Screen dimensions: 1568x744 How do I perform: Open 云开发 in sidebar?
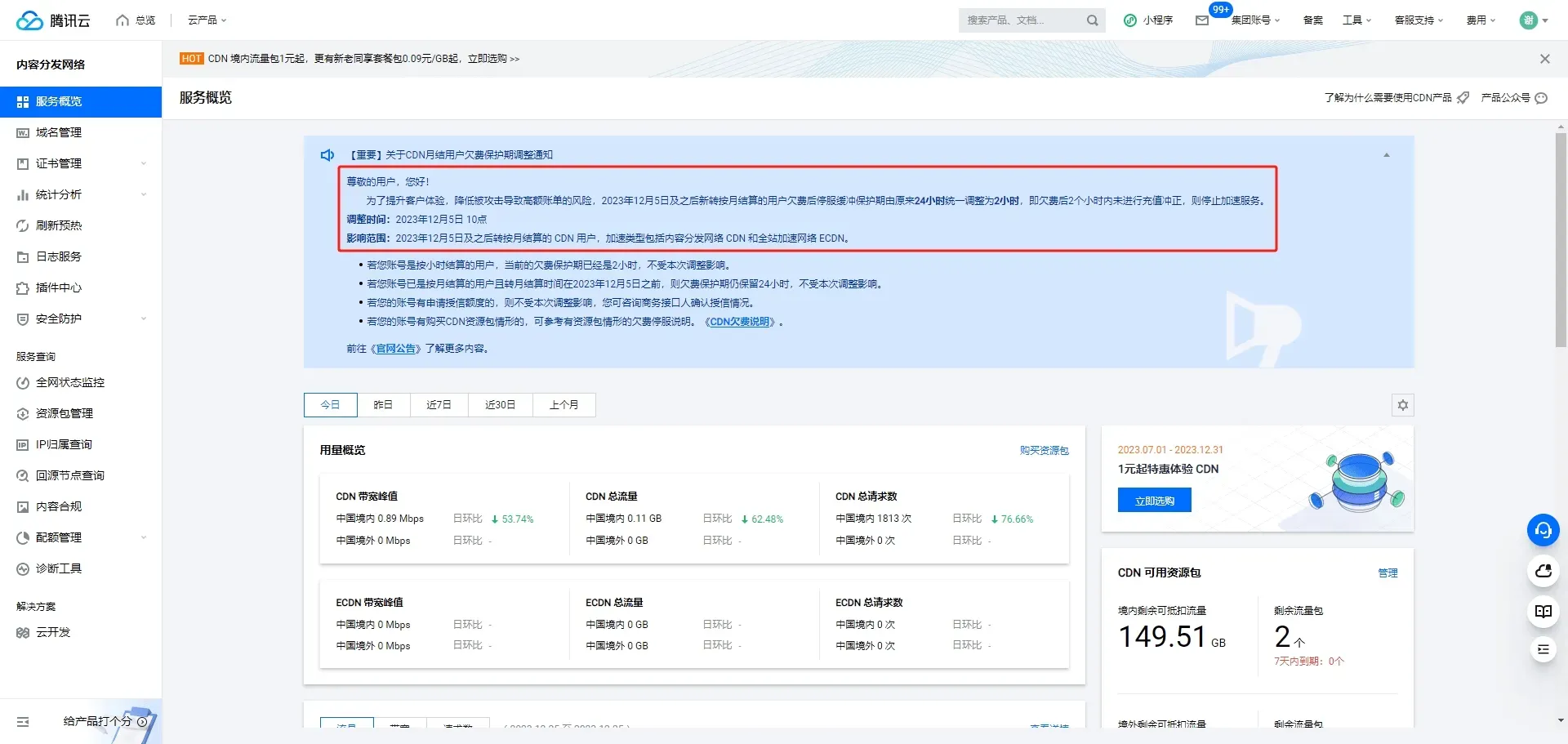(x=81, y=632)
